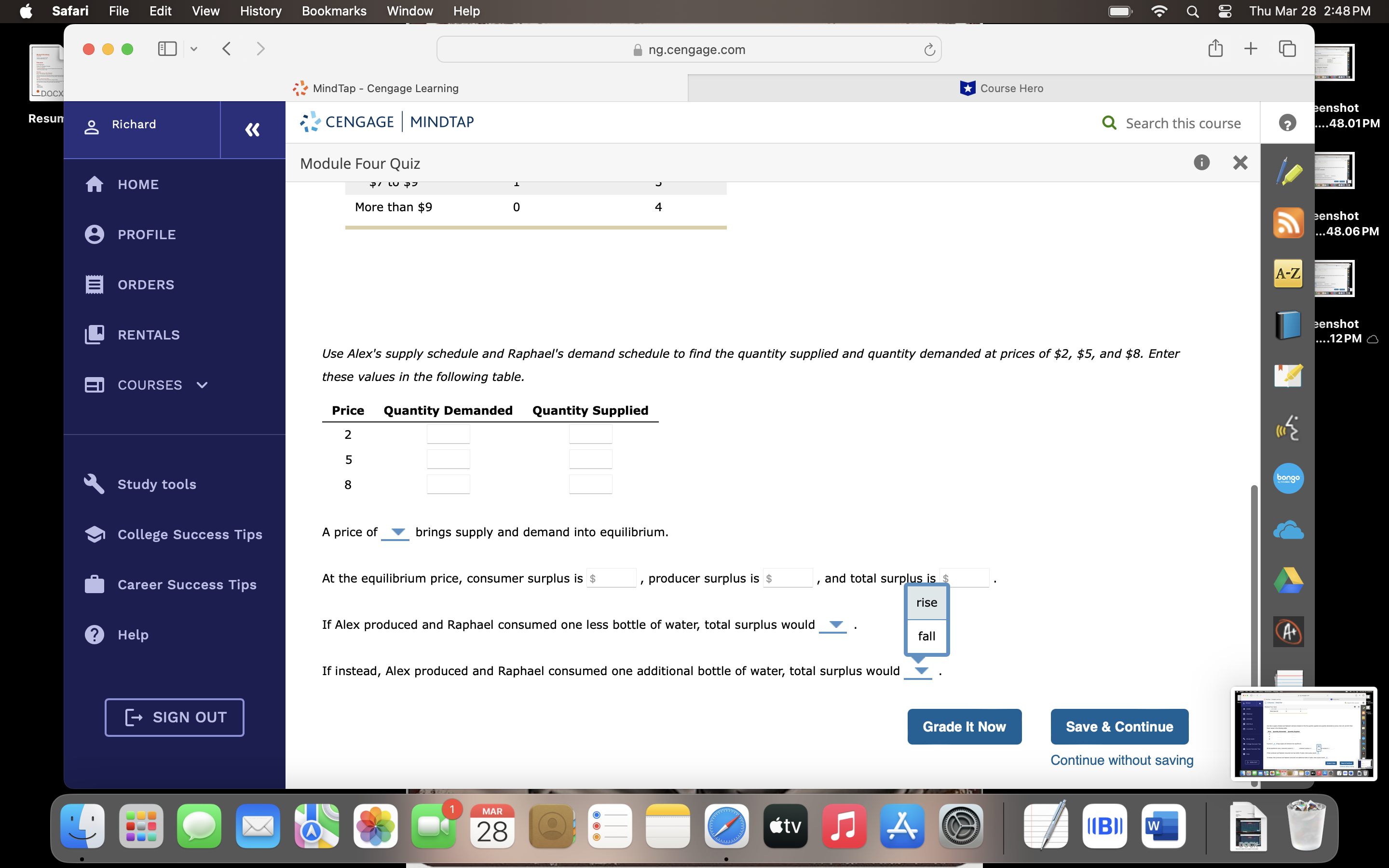This screenshot has height=868, width=1389.
Task: Collapse the sidebar with double chevron icon
Action: (x=252, y=130)
